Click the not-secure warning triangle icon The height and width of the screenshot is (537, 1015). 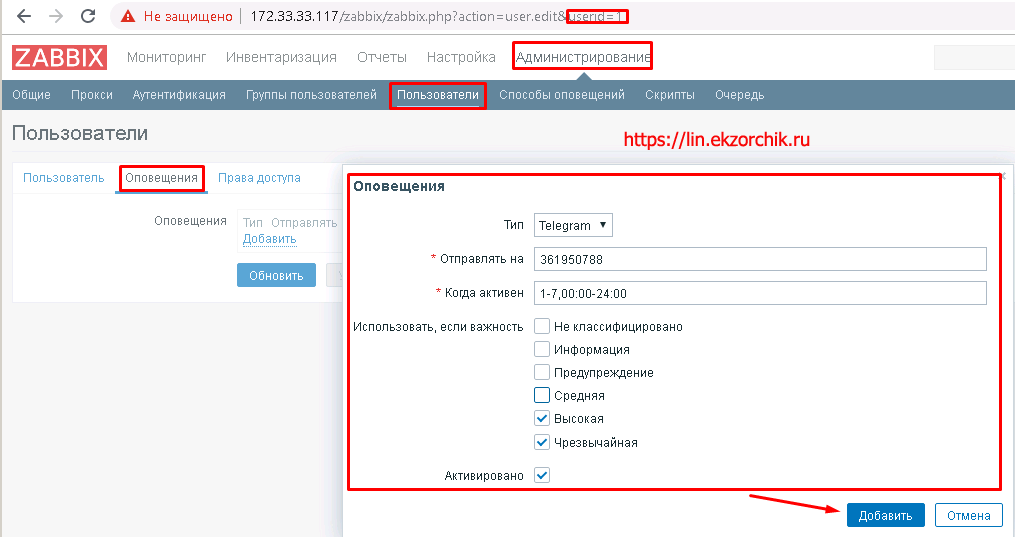pos(126,17)
